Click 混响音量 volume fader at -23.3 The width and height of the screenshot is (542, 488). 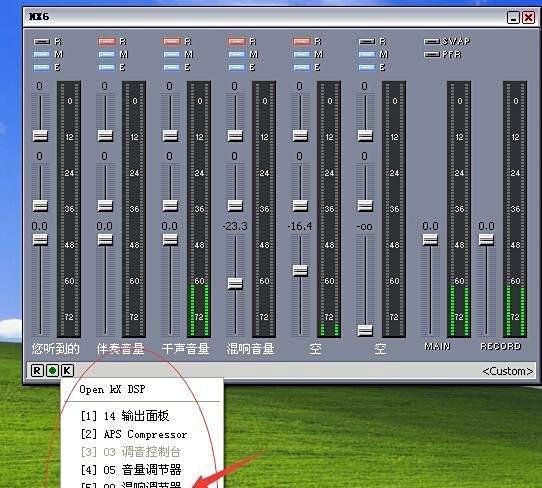[235, 284]
